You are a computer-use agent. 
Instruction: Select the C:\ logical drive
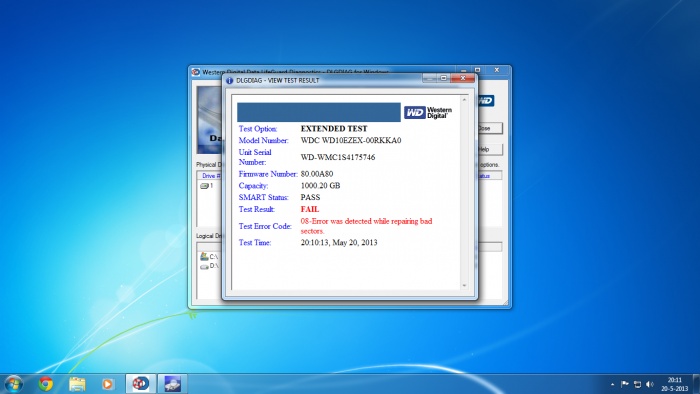(209, 257)
